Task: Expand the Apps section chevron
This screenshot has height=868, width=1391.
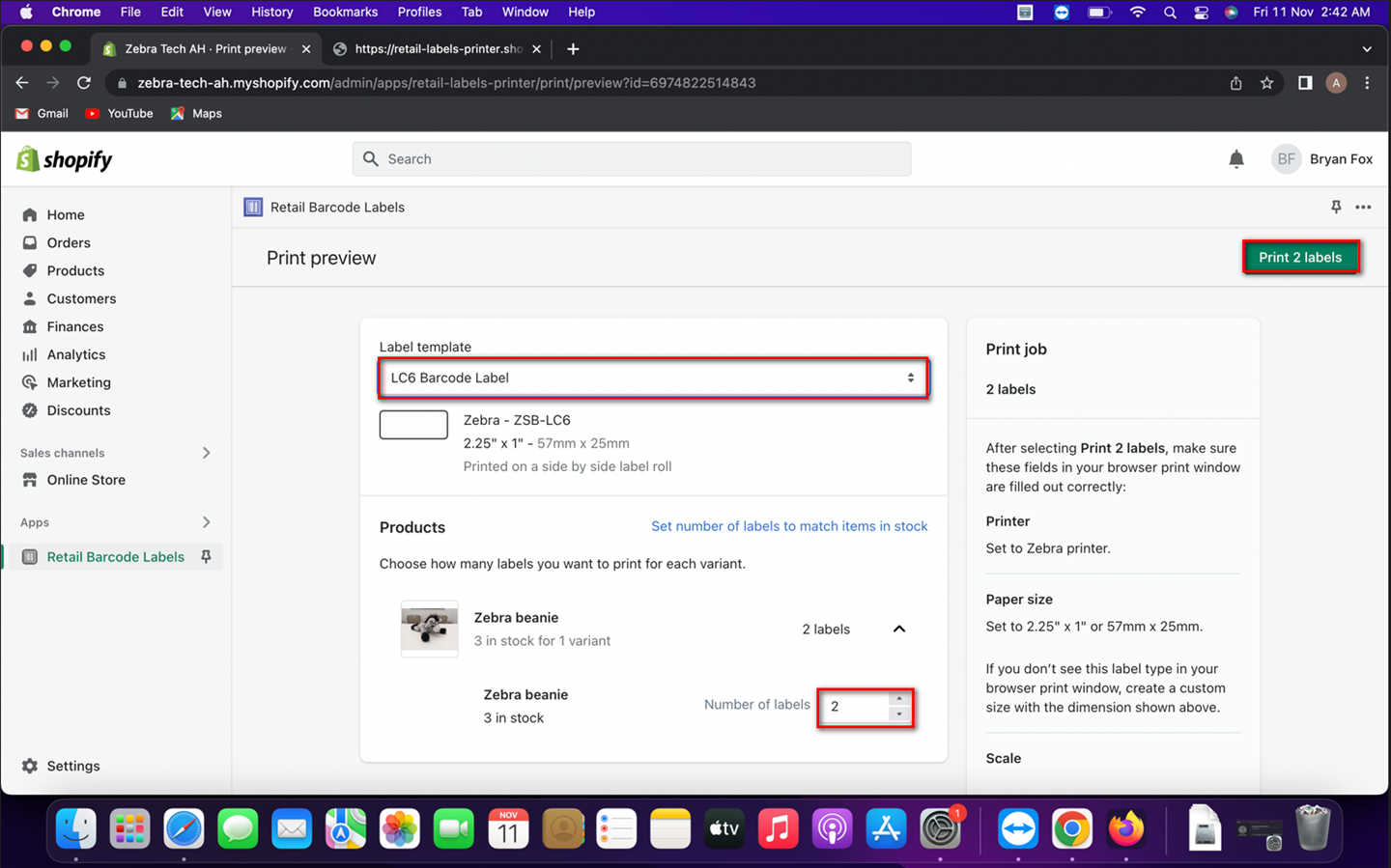Action: (x=206, y=522)
